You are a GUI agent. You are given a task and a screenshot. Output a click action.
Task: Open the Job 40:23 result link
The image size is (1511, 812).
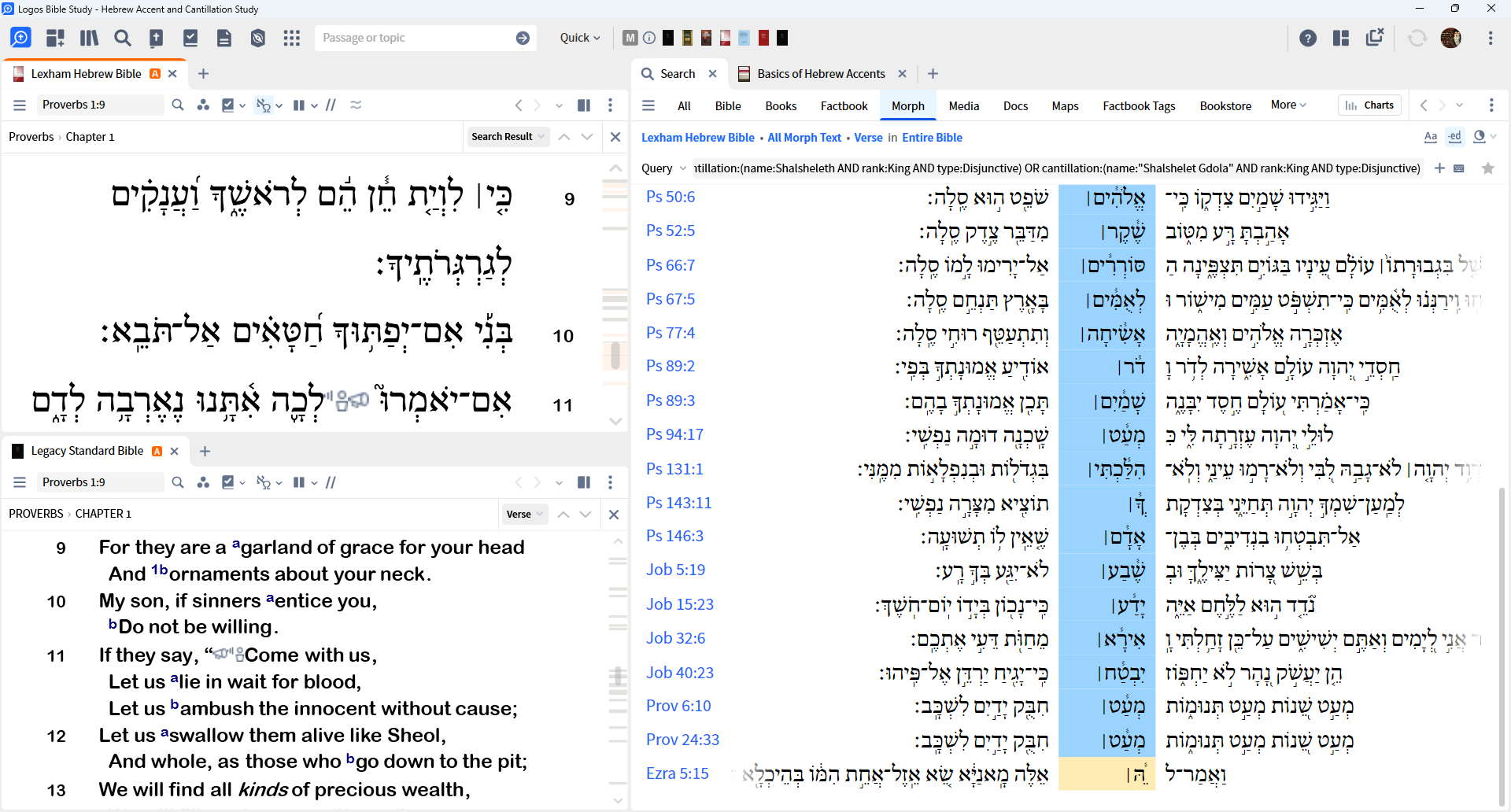(680, 673)
